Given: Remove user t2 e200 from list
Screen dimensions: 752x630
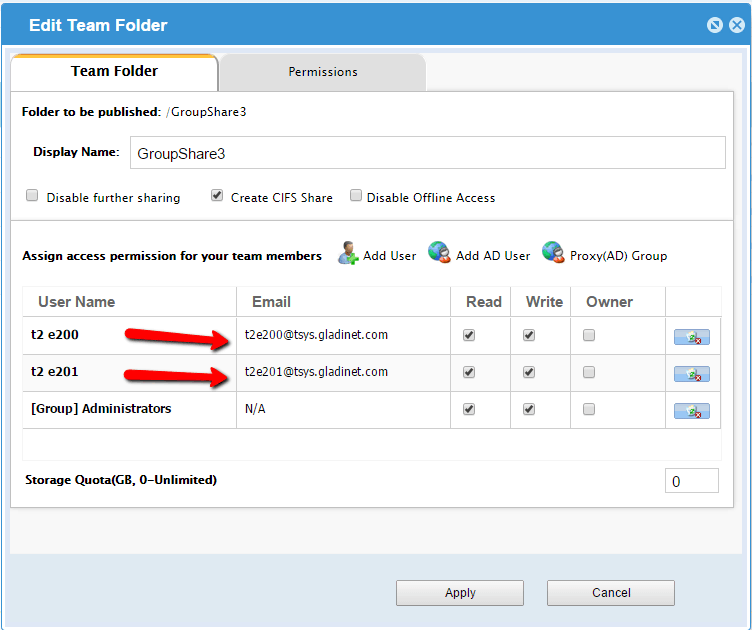Looking at the screenshot, I should coord(692,337).
